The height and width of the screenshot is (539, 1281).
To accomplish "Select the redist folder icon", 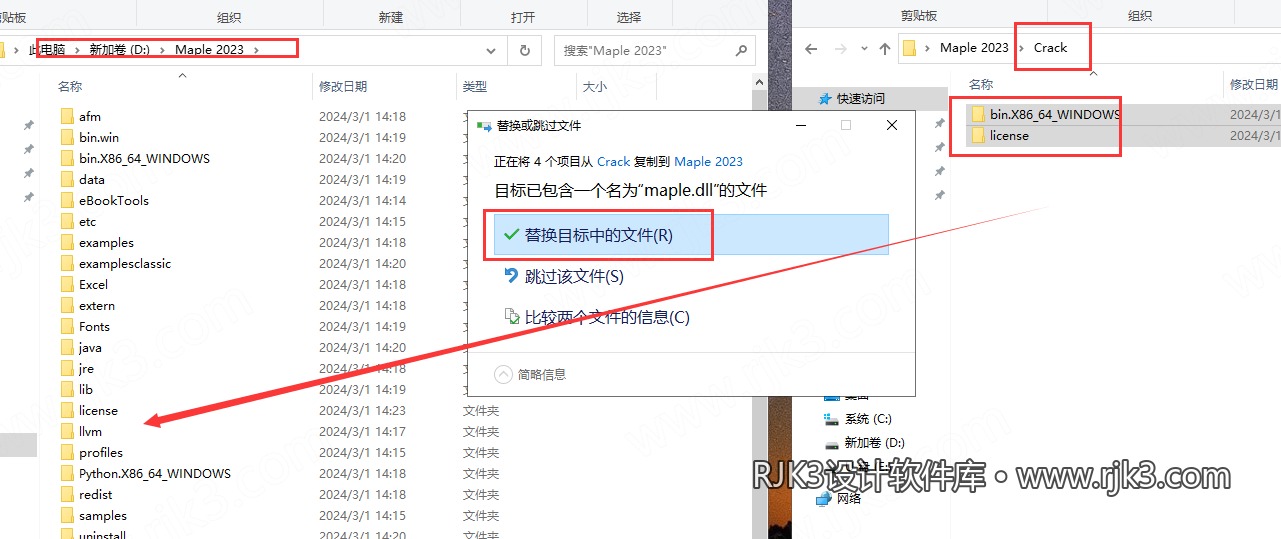I will 67,494.
